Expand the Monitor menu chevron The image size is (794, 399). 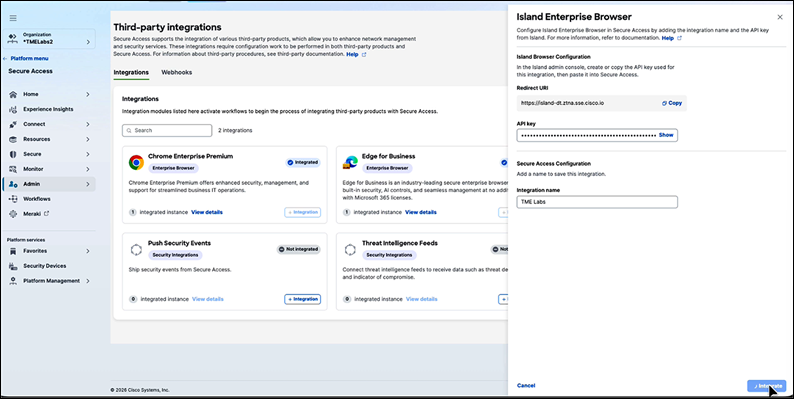88,169
